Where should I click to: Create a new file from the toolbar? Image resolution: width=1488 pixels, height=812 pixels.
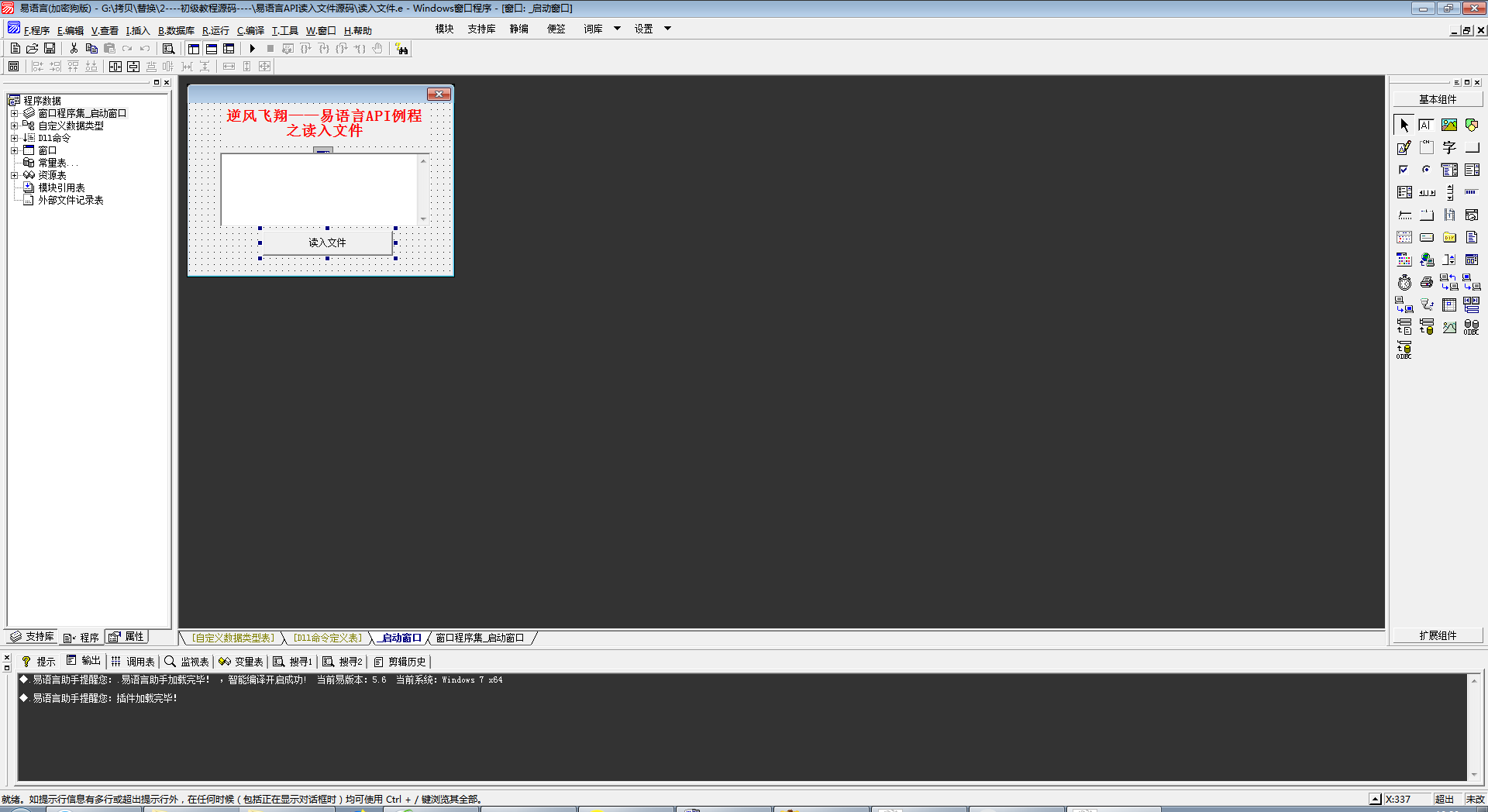(x=15, y=48)
